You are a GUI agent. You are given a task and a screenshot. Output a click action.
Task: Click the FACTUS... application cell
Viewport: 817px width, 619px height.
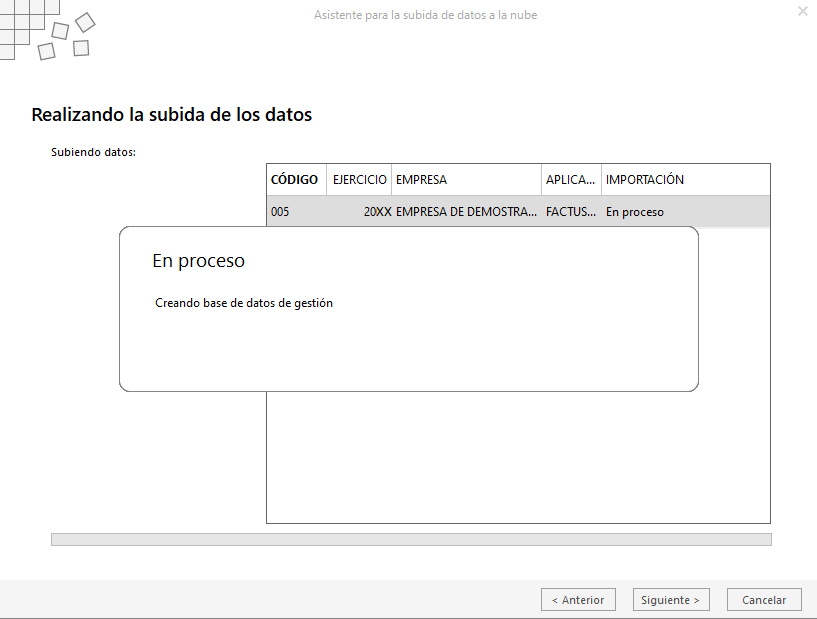coord(571,212)
